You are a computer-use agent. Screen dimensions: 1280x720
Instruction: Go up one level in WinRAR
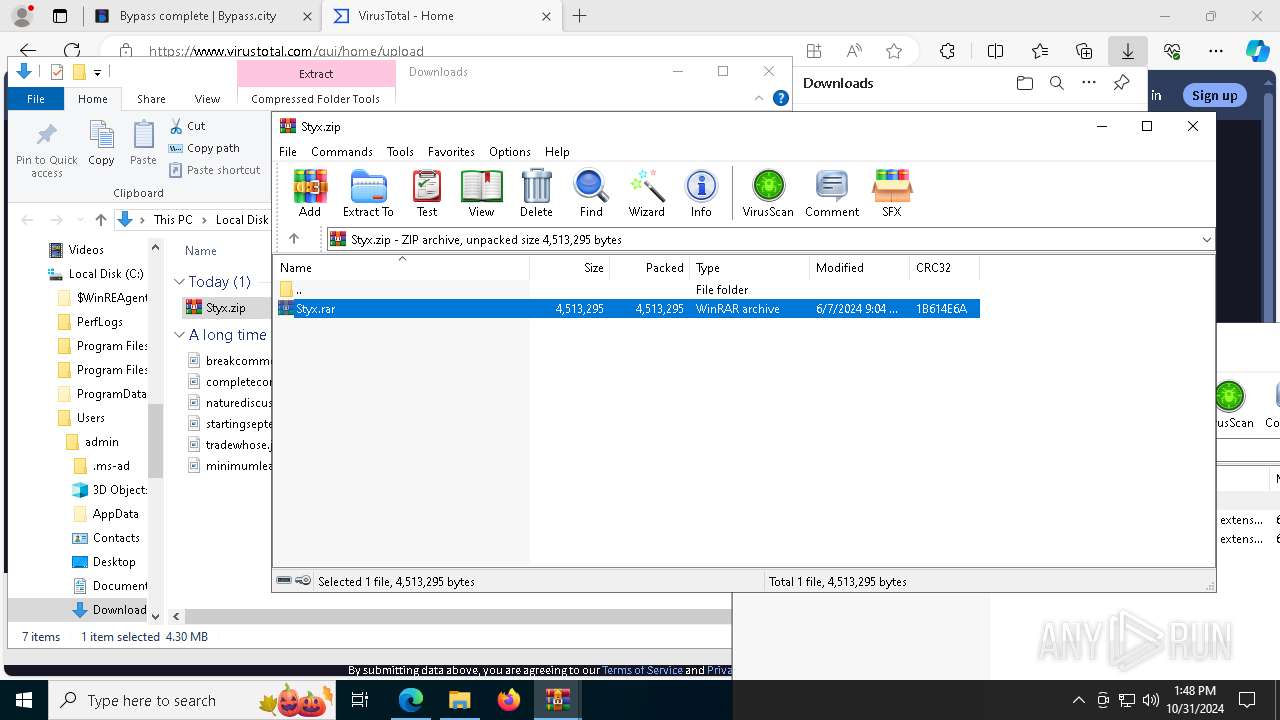[x=294, y=239]
